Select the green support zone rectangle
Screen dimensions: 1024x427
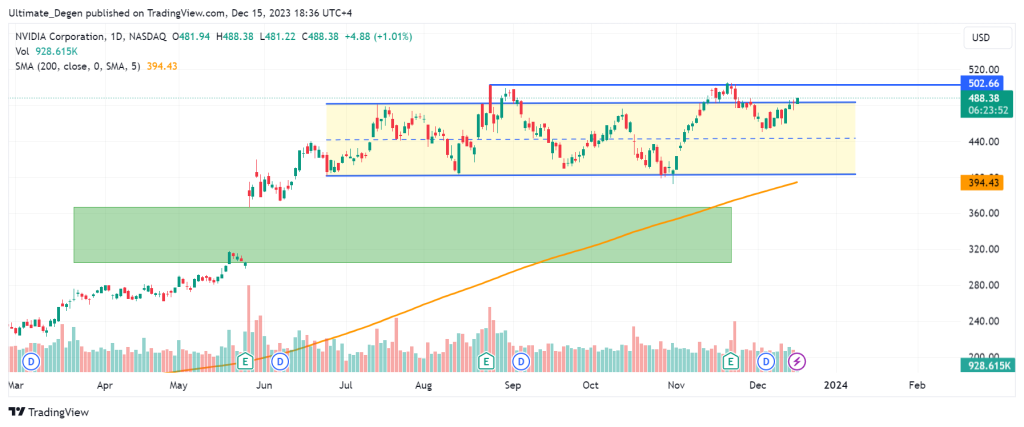tap(402, 235)
